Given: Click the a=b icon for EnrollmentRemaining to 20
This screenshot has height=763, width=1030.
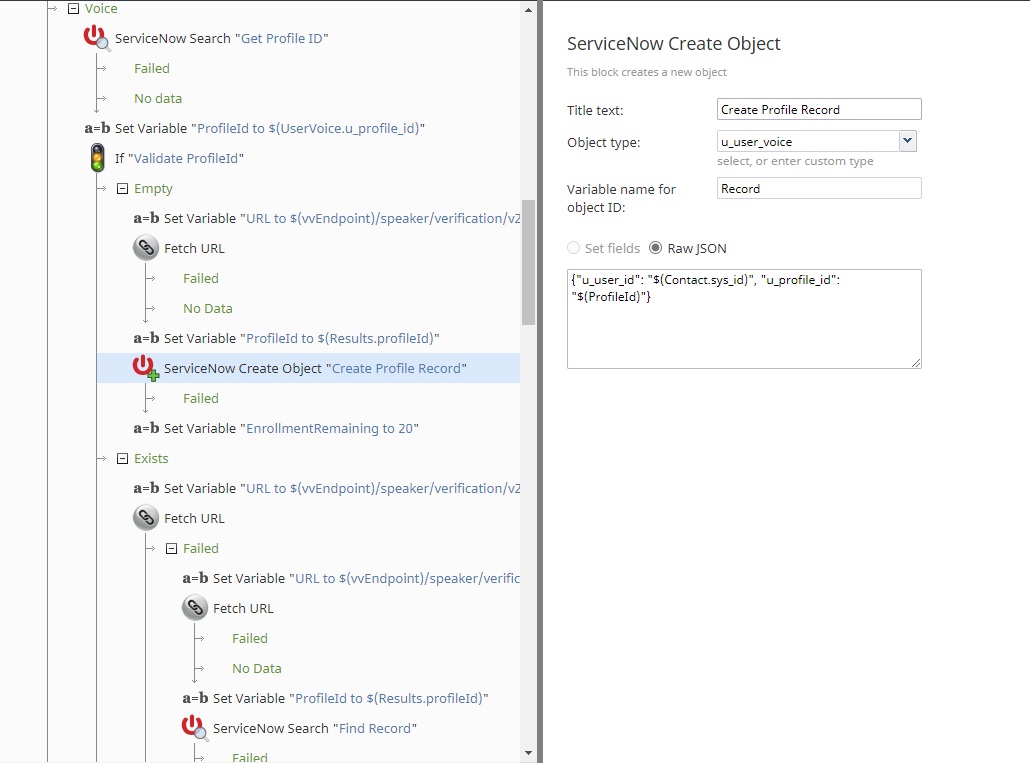Looking at the screenshot, I should click(x=146, y=428).
